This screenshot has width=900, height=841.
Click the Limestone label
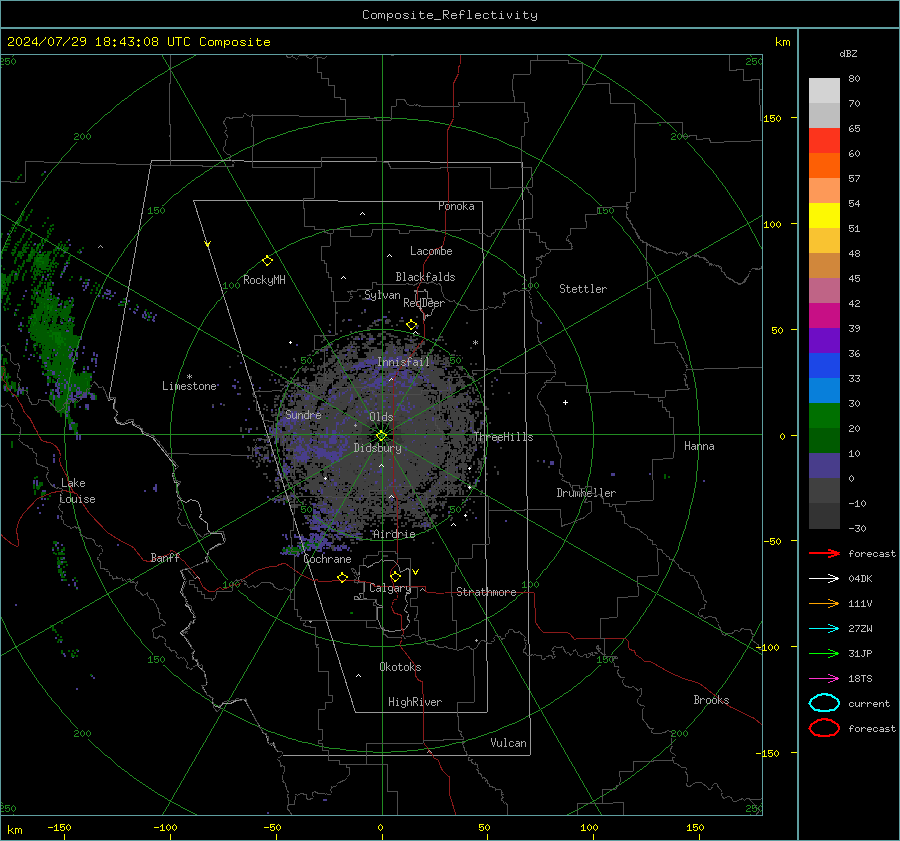(x=189, y=386)
